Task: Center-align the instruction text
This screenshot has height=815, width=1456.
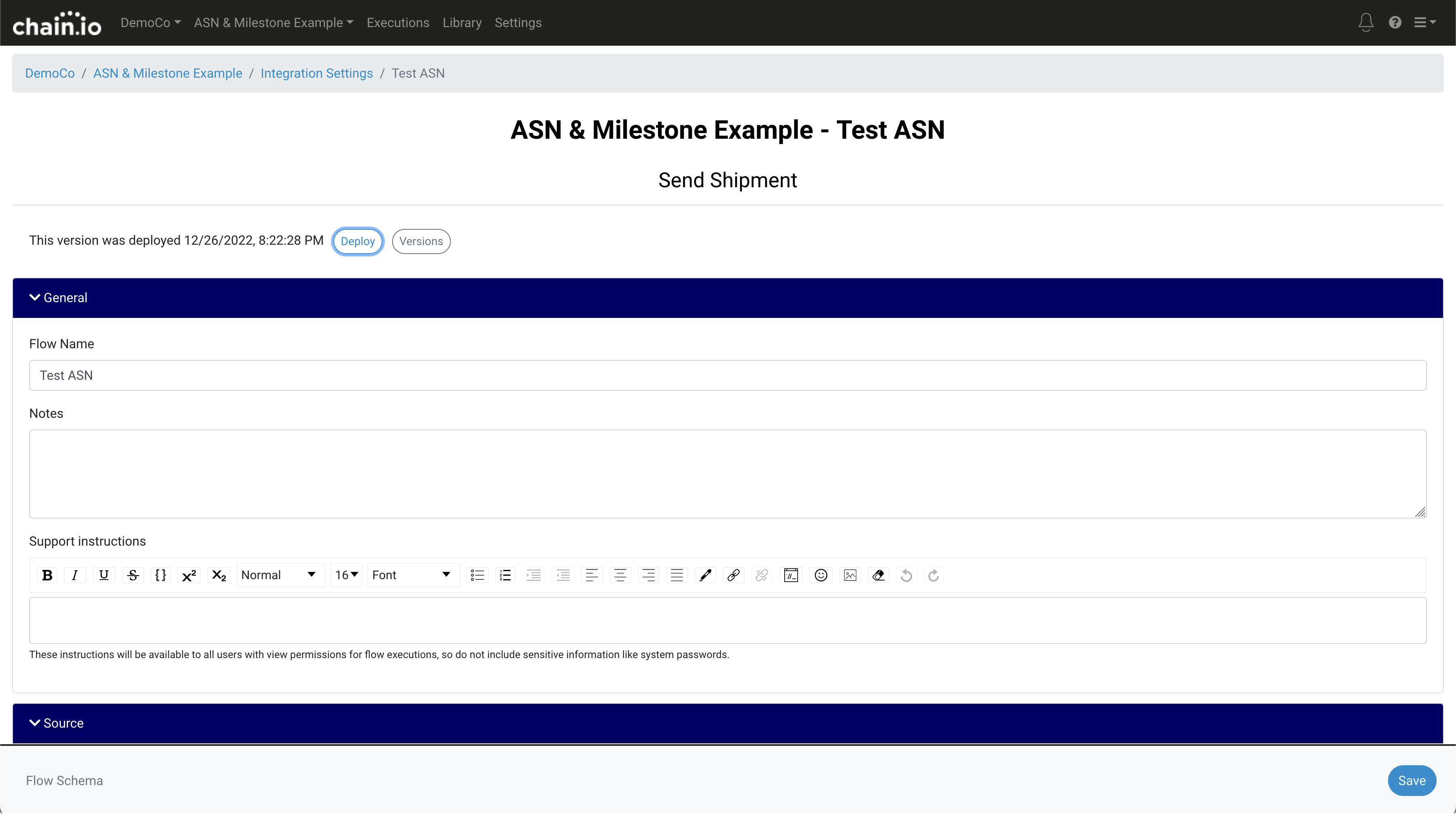Action: tap(620, 575)
